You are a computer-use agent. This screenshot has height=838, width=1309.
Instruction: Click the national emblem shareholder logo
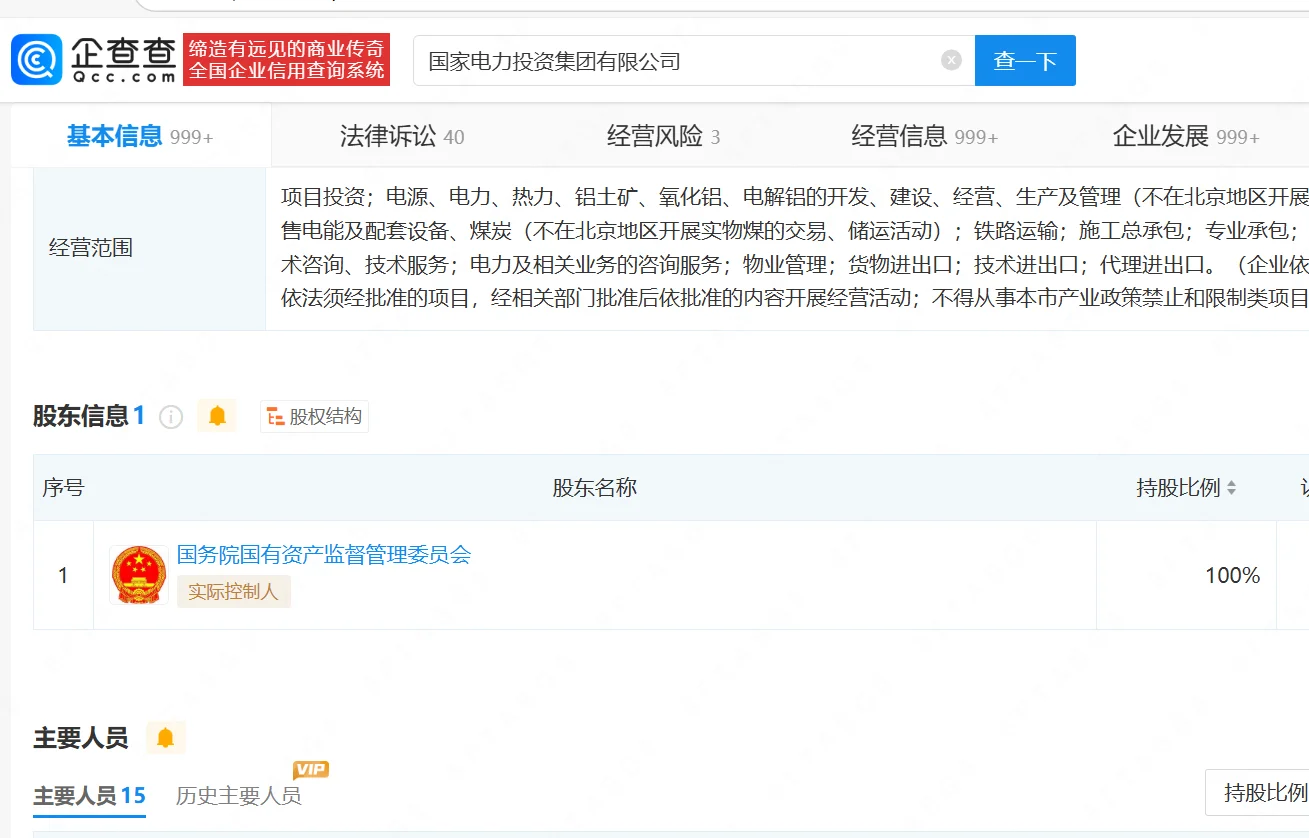click(138, 575)
